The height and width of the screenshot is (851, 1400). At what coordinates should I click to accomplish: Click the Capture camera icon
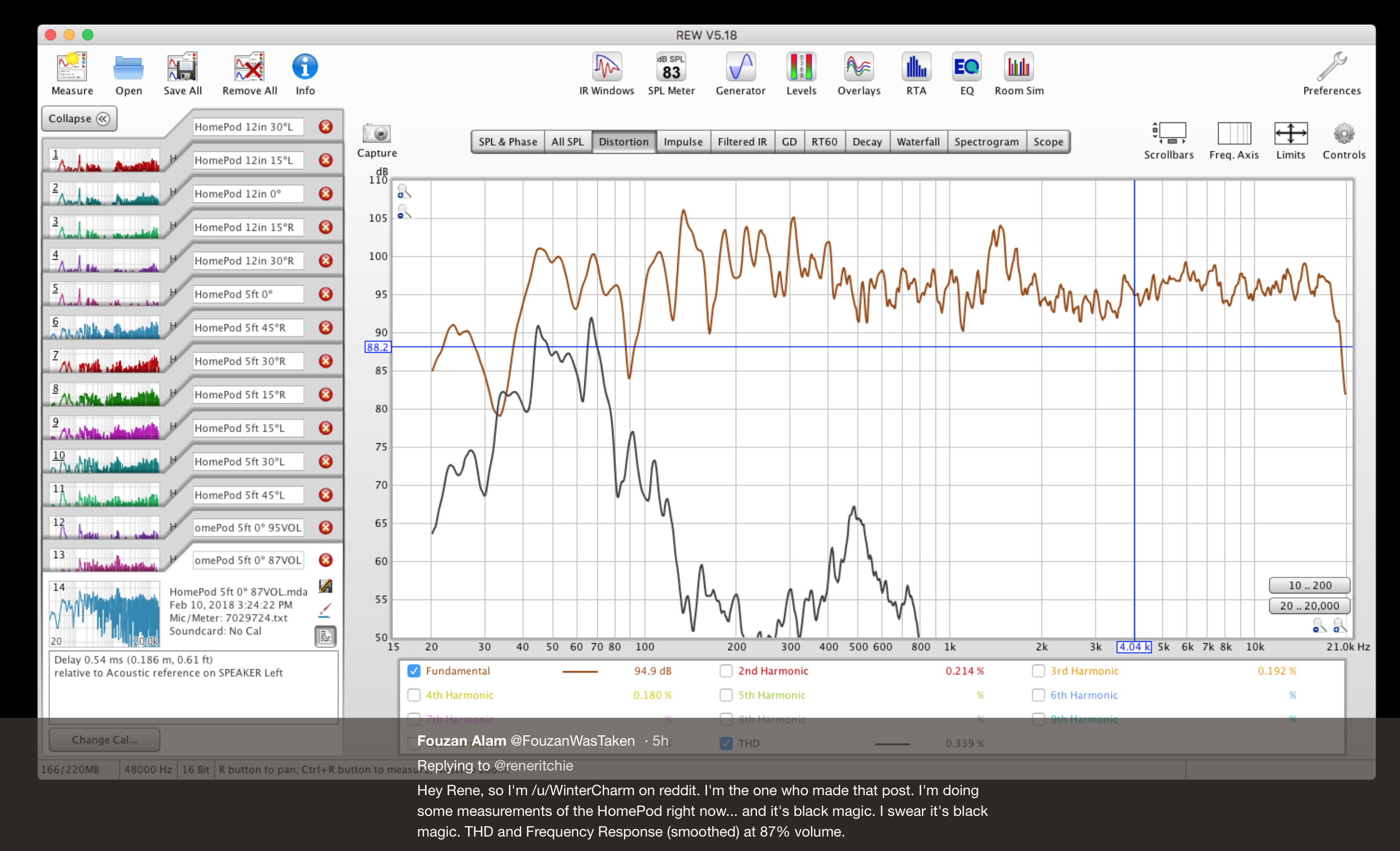point(377,135)
